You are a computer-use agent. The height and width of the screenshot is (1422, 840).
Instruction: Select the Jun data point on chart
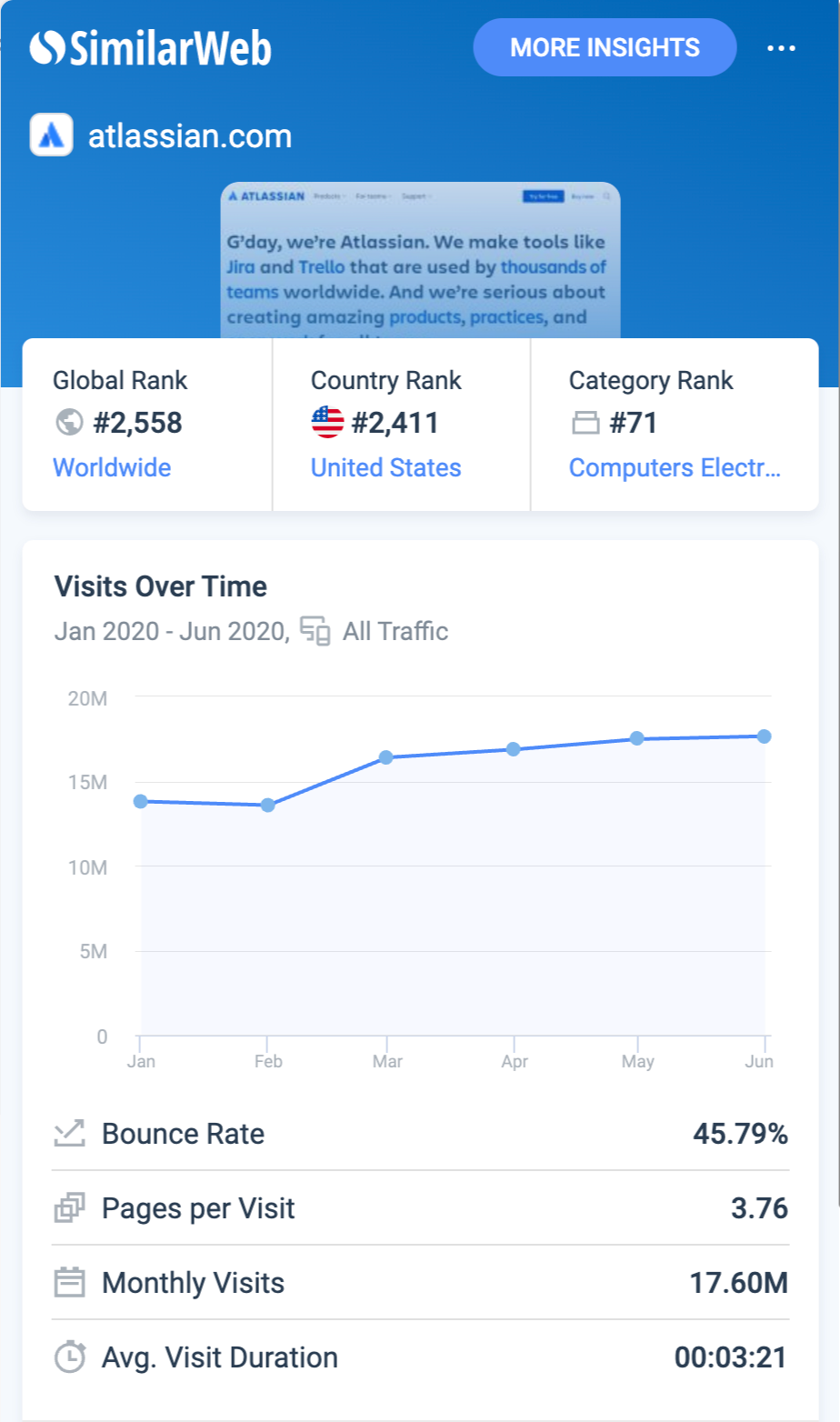(764, 736)
